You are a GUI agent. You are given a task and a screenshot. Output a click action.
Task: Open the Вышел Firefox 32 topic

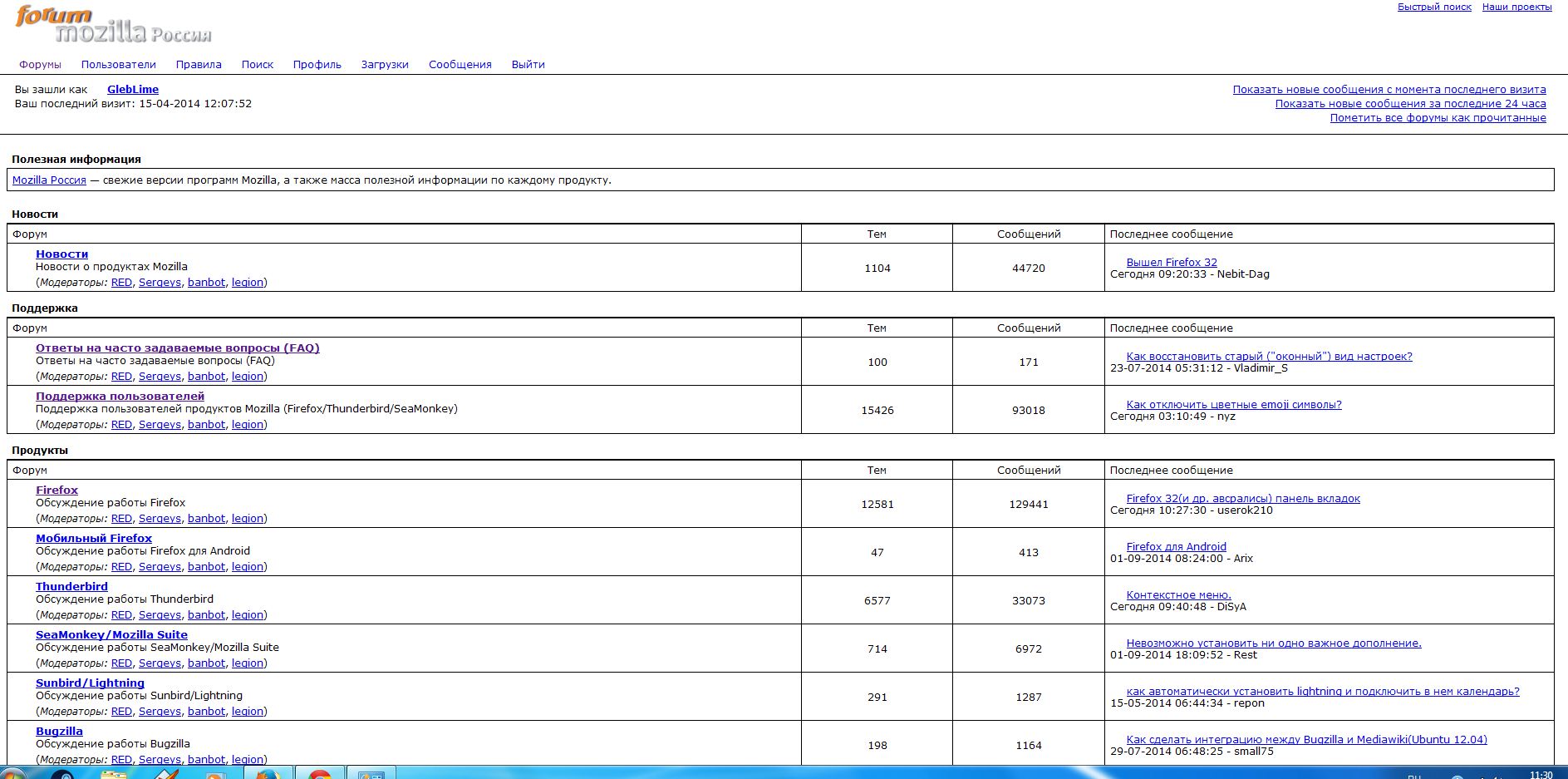(1172, 262)
